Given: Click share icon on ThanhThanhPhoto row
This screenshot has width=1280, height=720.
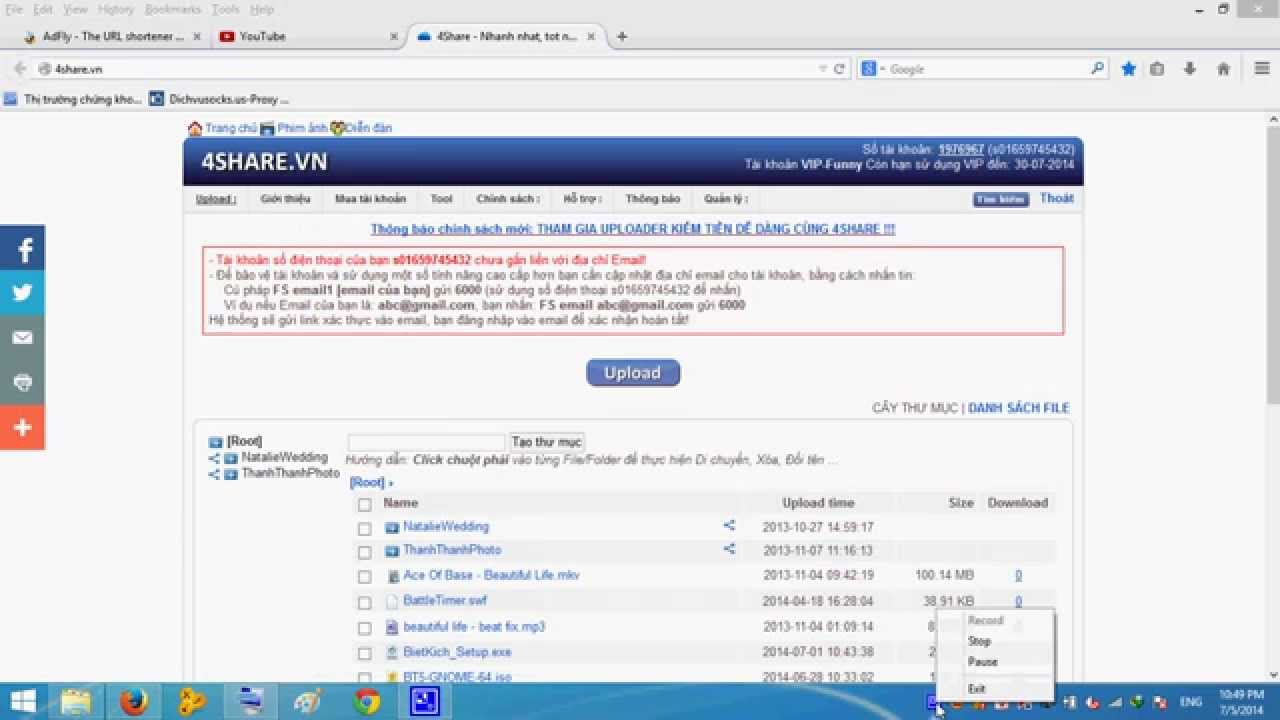Looking at the screenshot, I should 729,549.
